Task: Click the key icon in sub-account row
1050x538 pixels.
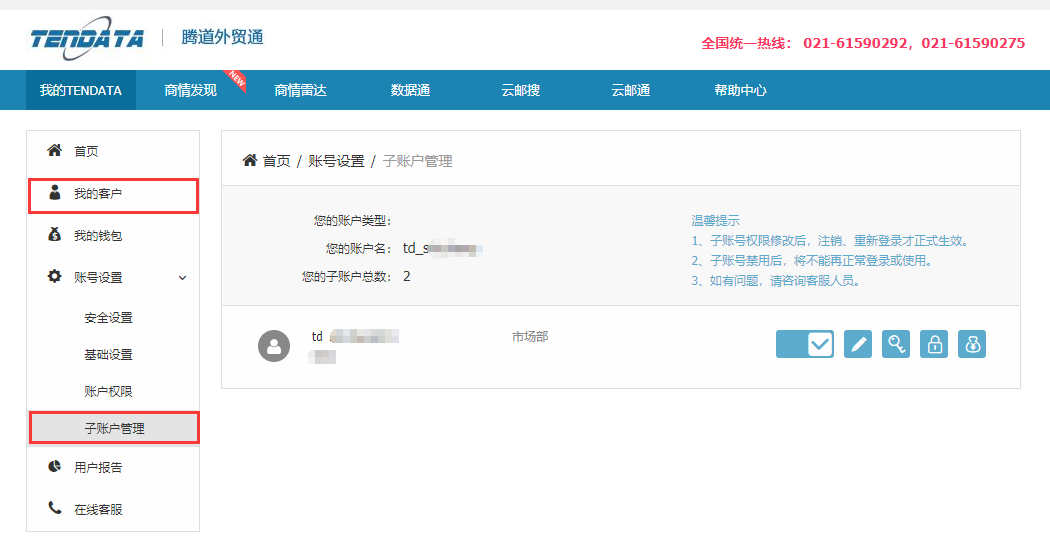Action: click(896, 344)
